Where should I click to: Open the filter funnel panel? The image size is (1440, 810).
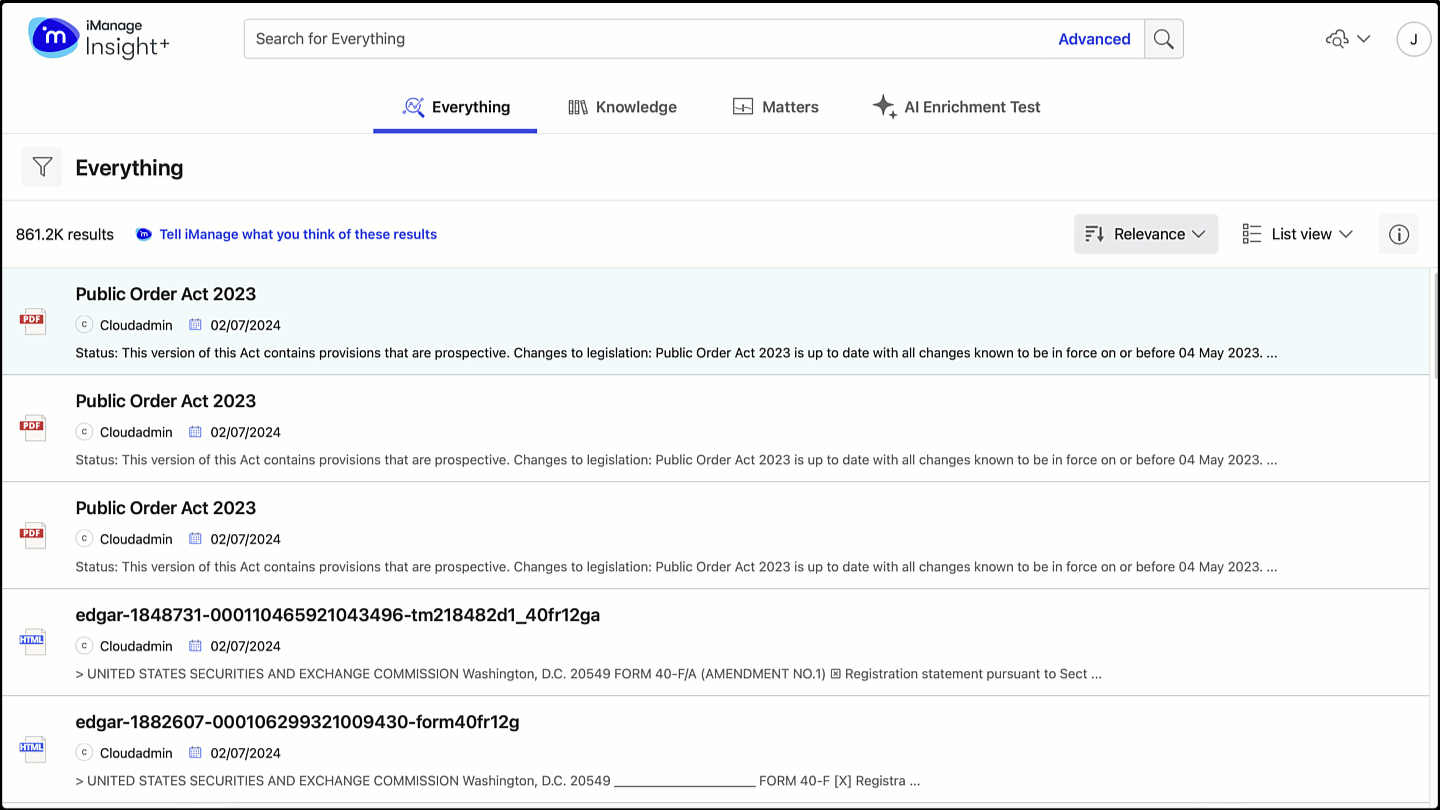coord(42,167)
